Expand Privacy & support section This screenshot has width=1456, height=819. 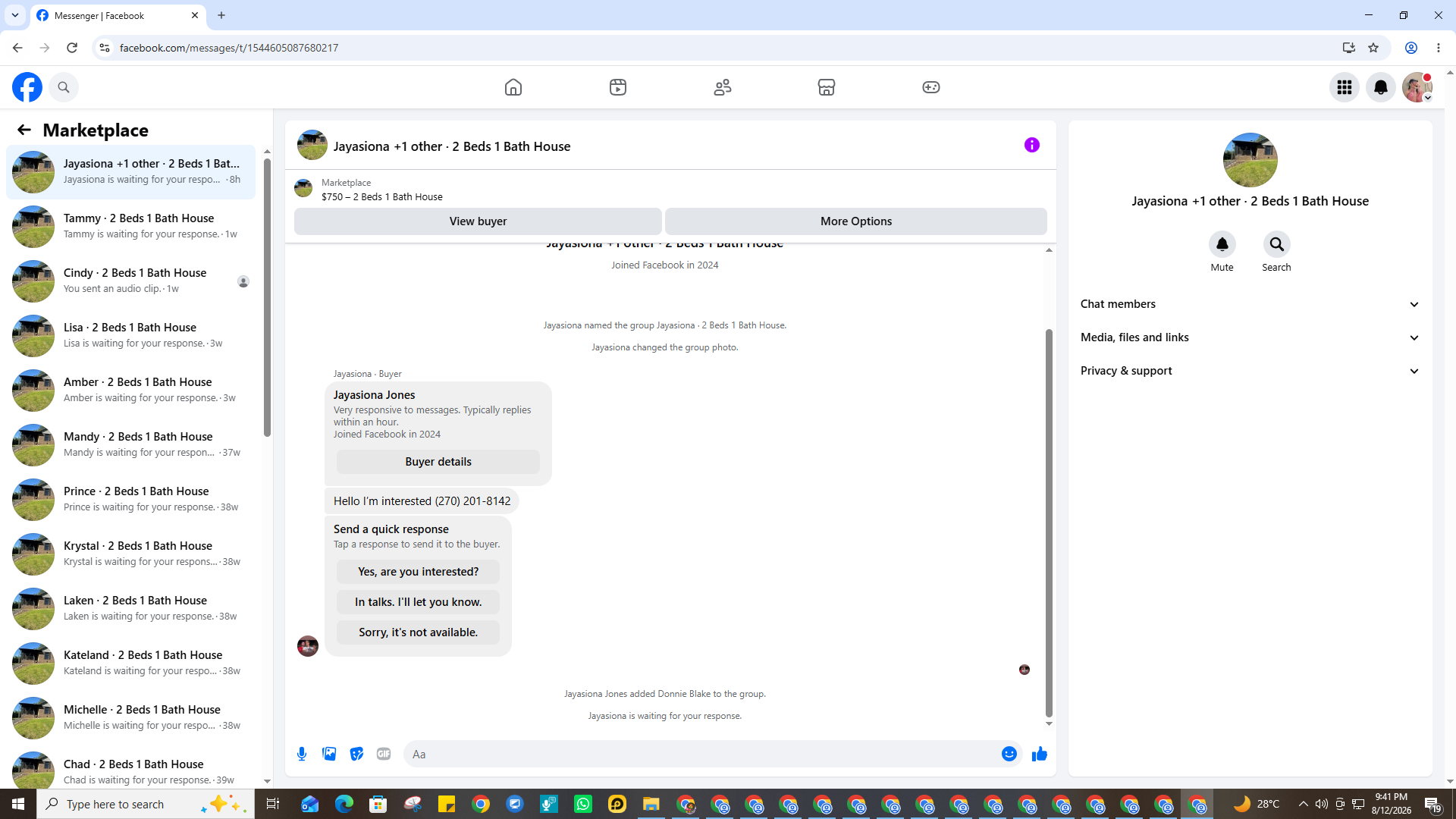1250,371
